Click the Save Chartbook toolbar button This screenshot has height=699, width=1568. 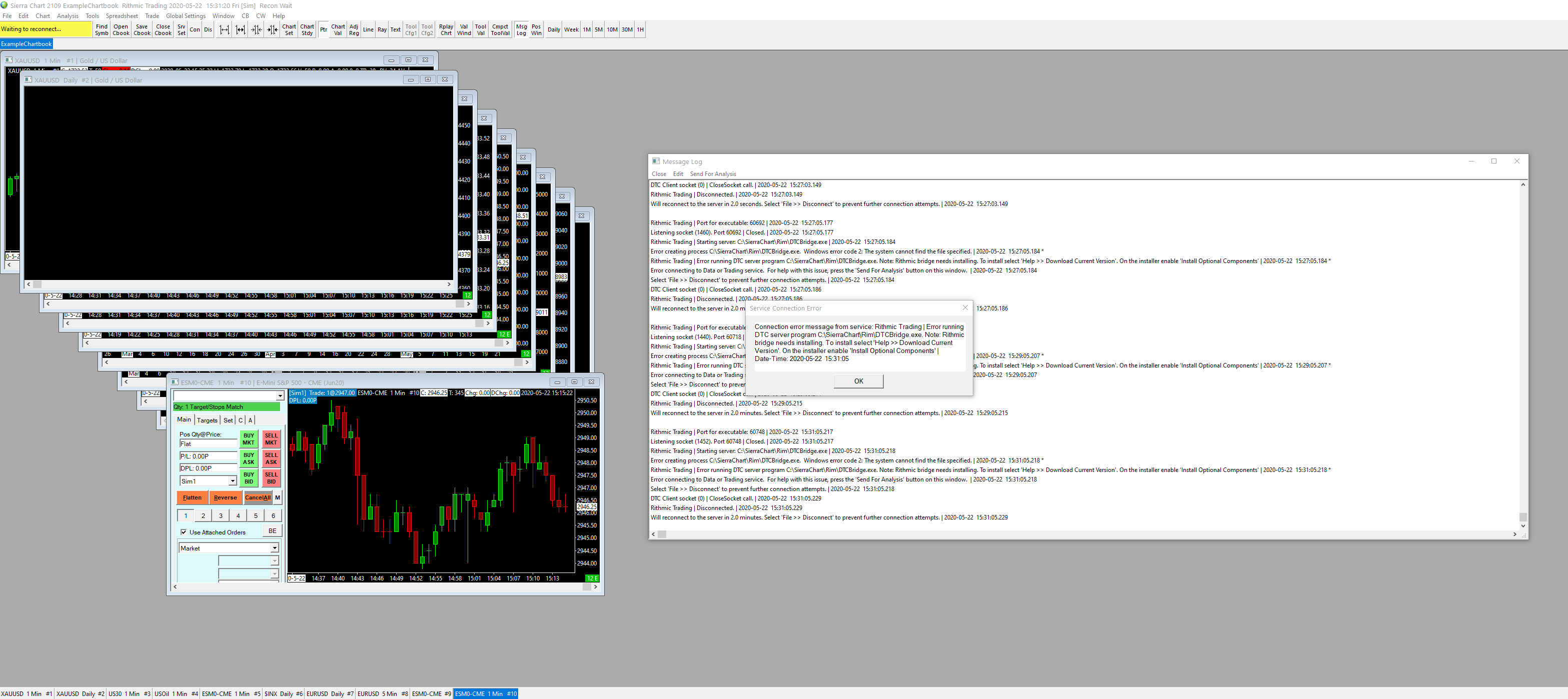142,30
